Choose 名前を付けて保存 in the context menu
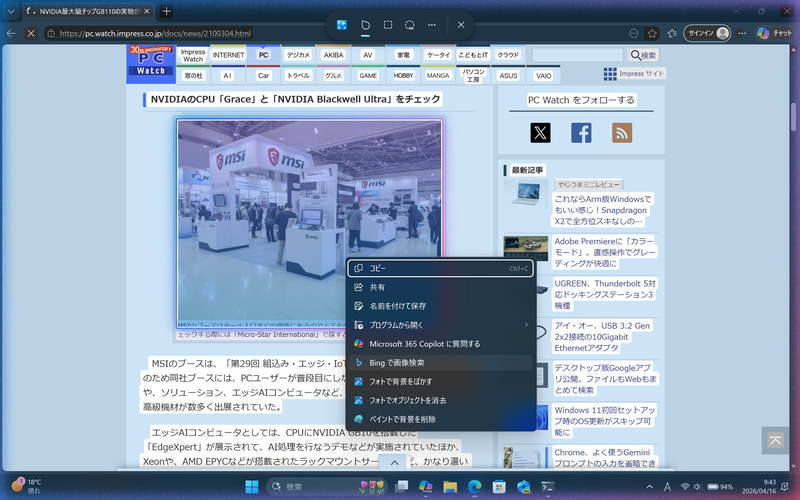 click(441, 306)
